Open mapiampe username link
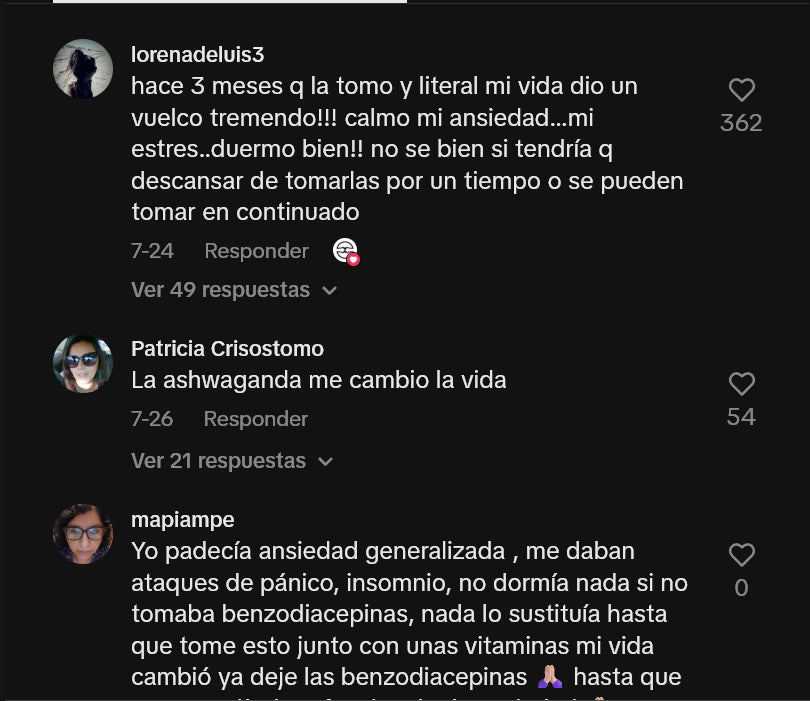 [x=183, y=520]
